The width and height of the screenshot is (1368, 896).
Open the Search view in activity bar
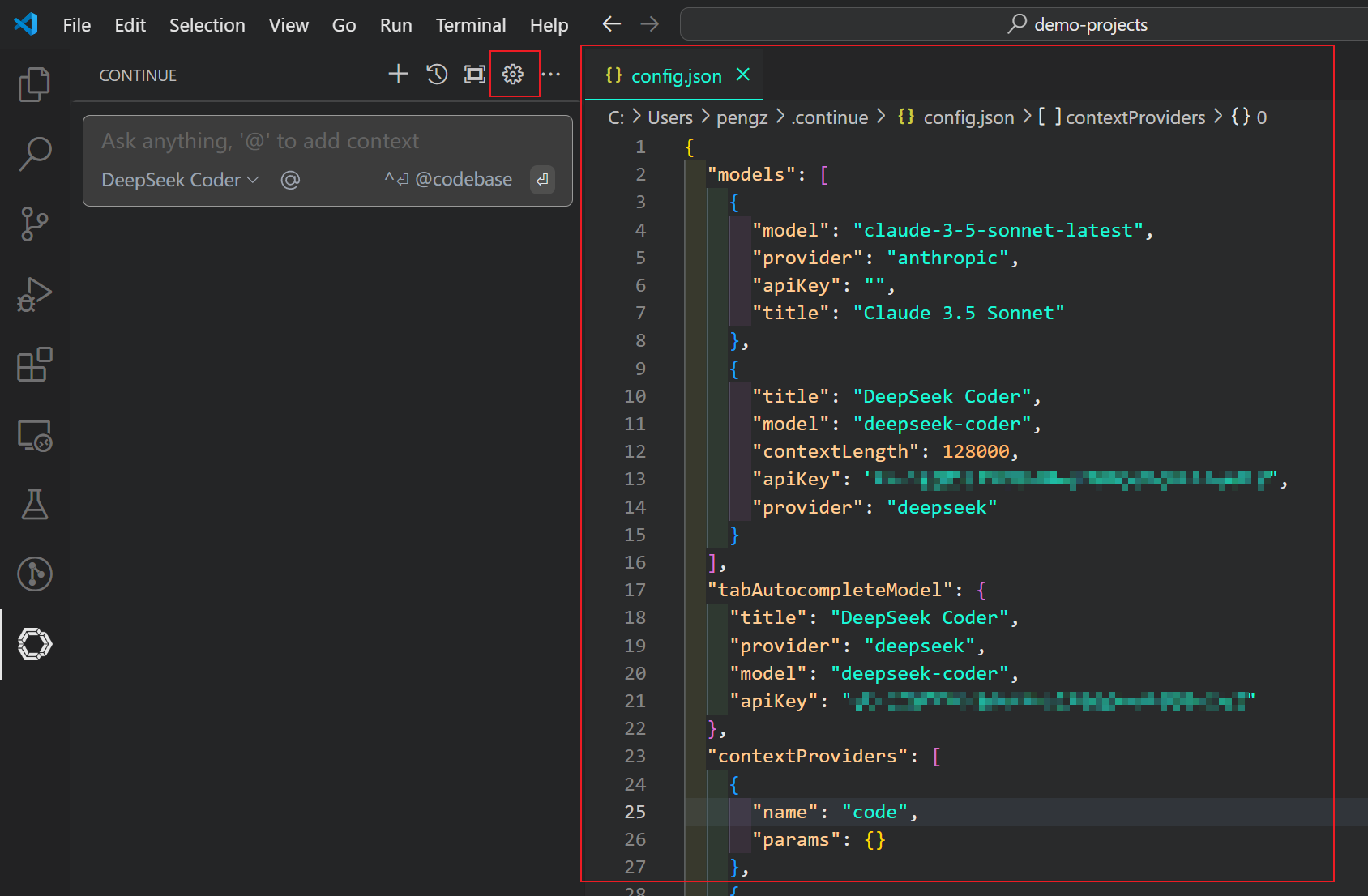click(x=34, y=154)
